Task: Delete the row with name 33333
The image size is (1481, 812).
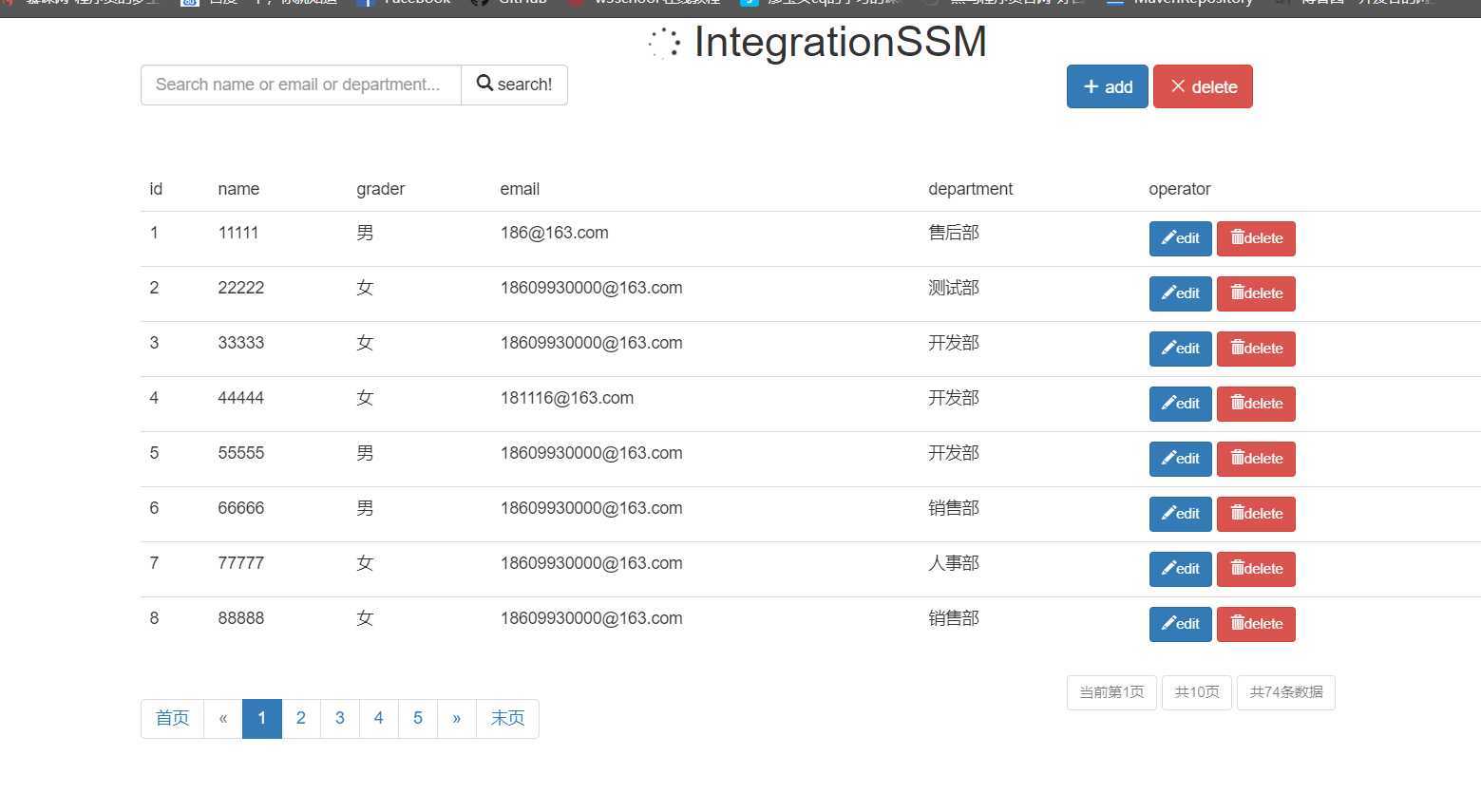Action: (x=1256, y=349)
